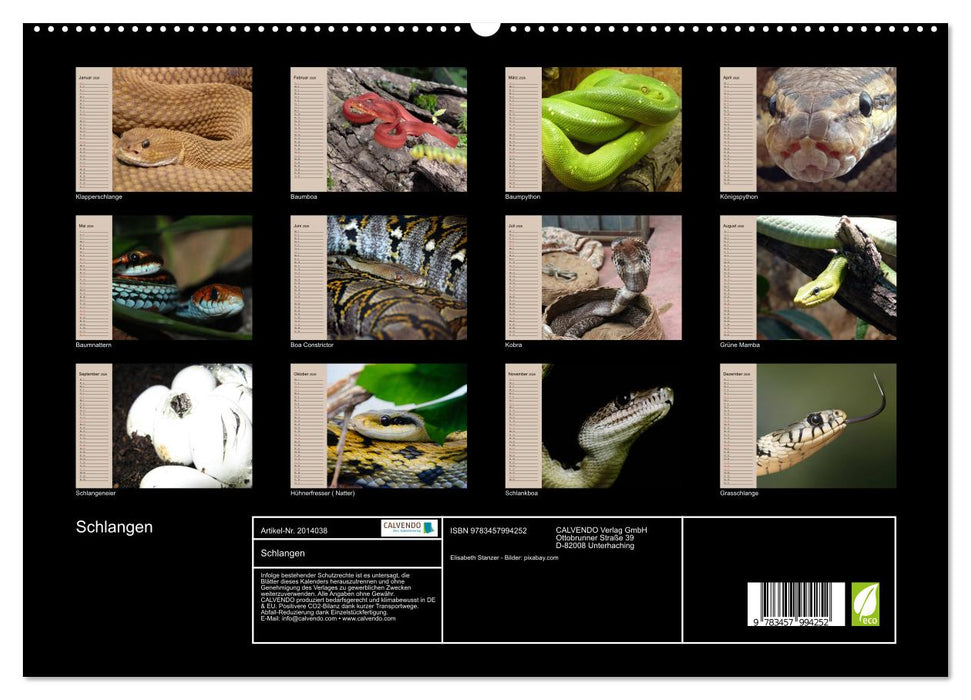Select the Klapperschlange January photo

click(x=182, y=129)
